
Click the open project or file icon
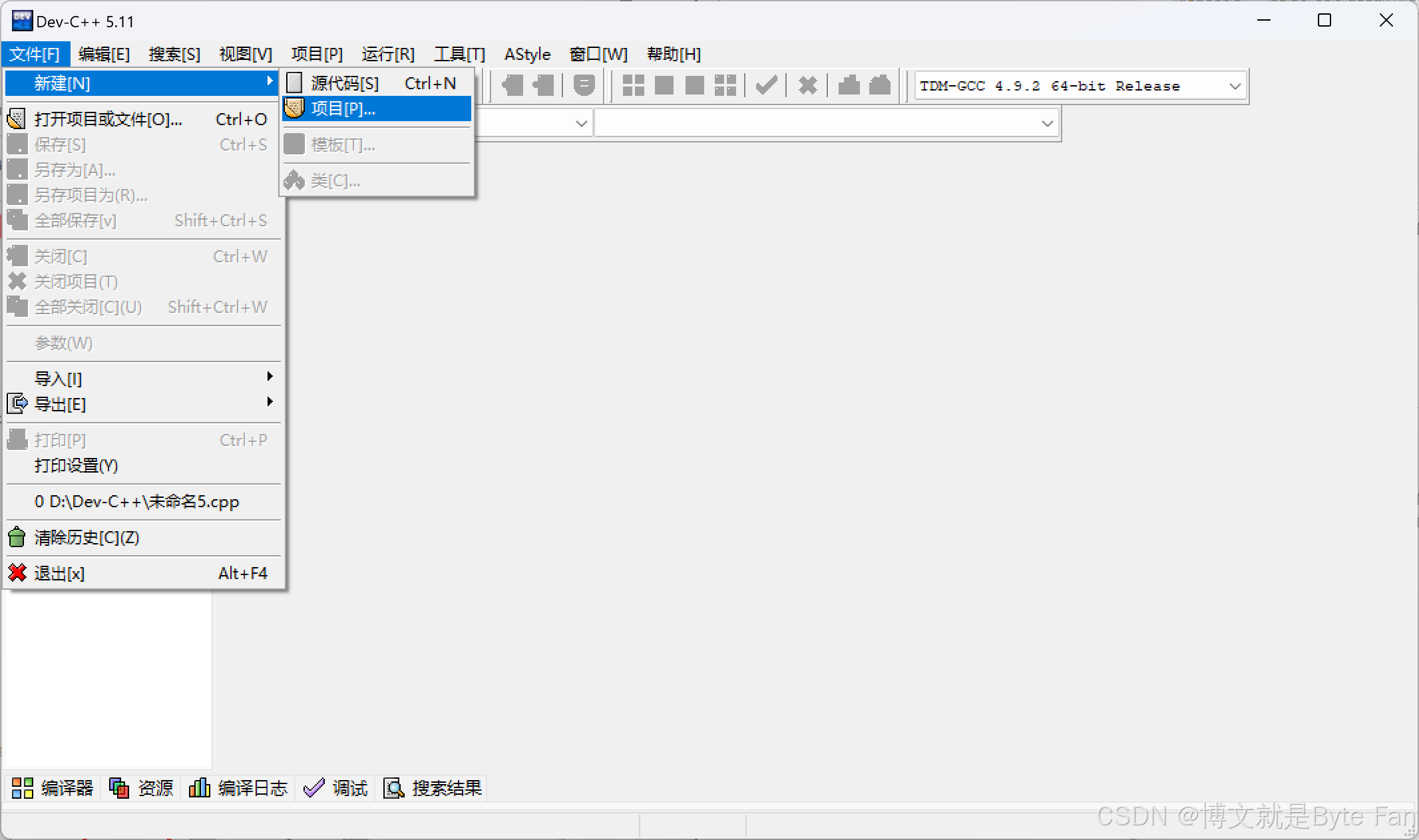17,119
